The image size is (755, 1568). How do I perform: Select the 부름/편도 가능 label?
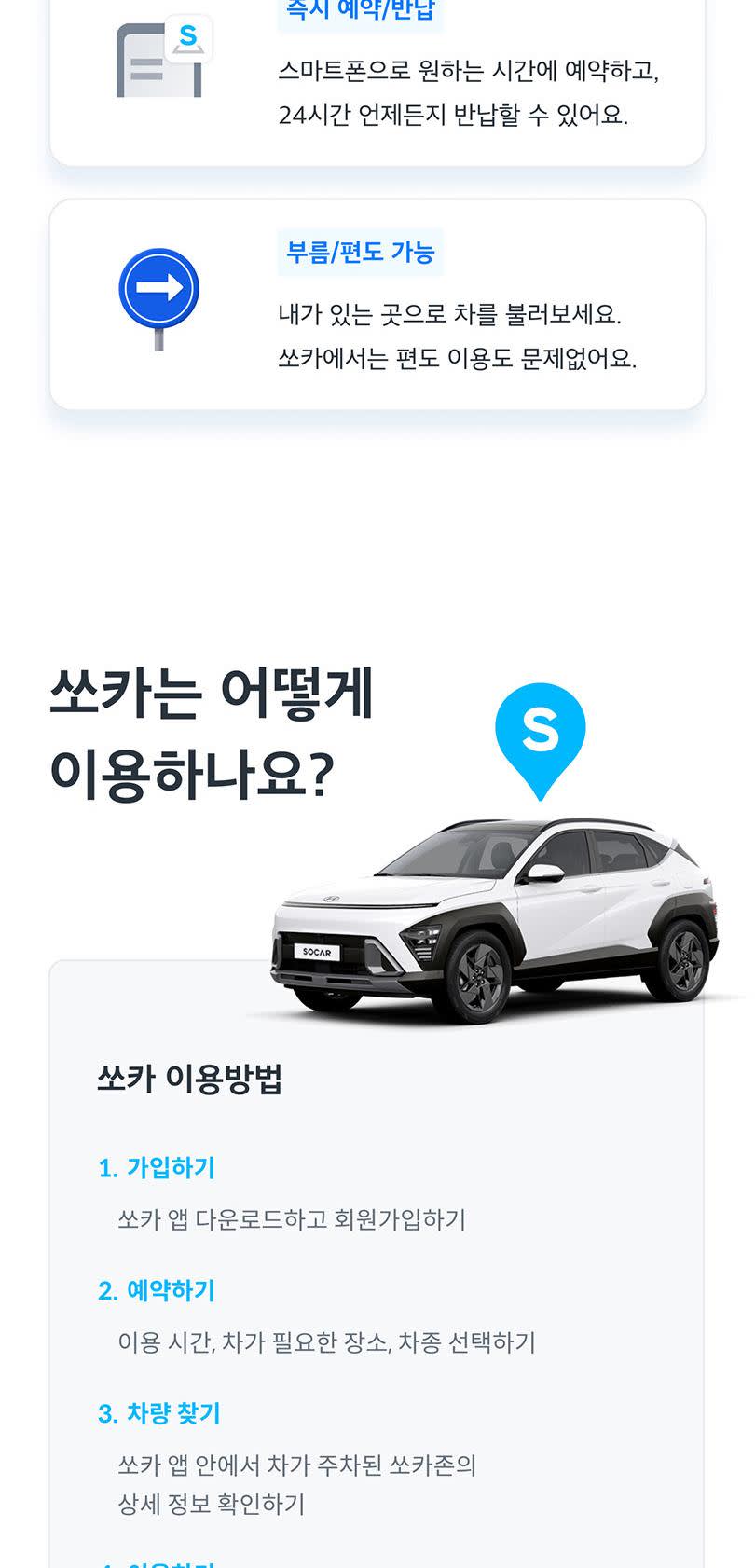coord(360,253)
